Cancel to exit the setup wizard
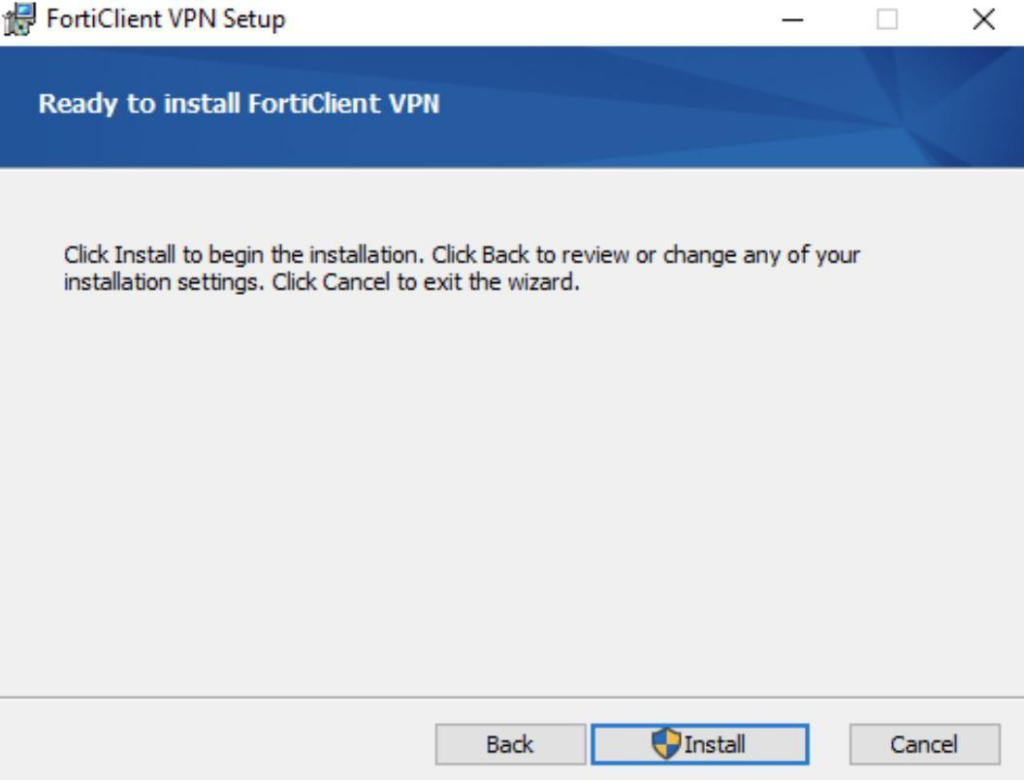Screen dimensions: 1024x780 (x=924, y=744)
